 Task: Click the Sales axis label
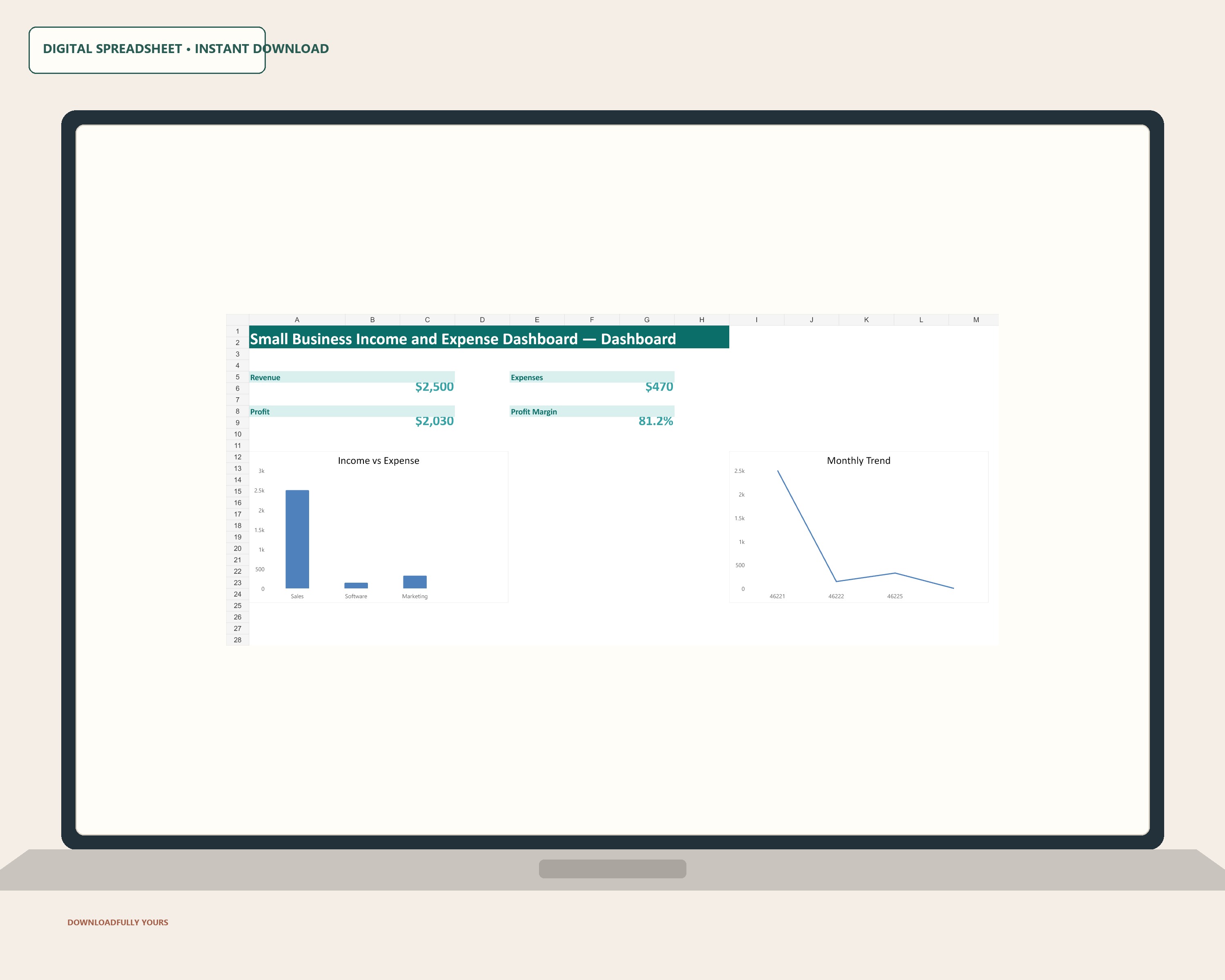coord(297,596)
